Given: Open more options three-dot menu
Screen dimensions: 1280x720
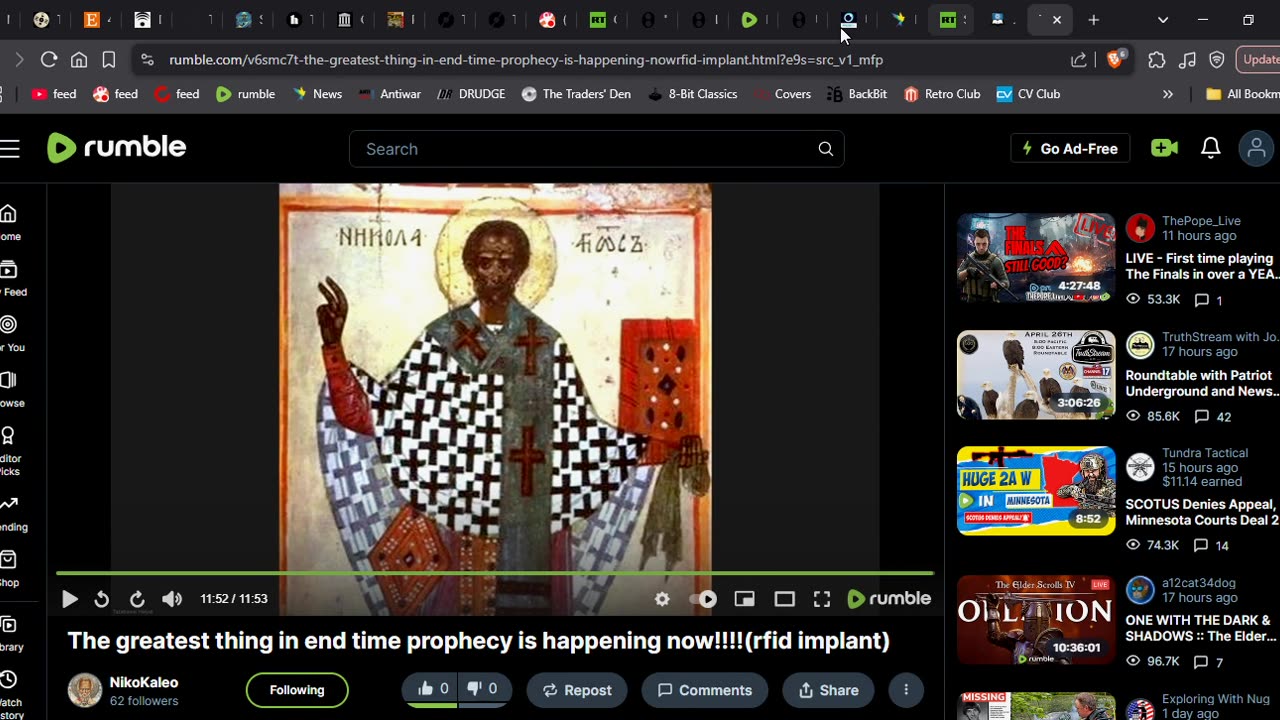Looking at the screenshot, I should (x=906, y=690).
